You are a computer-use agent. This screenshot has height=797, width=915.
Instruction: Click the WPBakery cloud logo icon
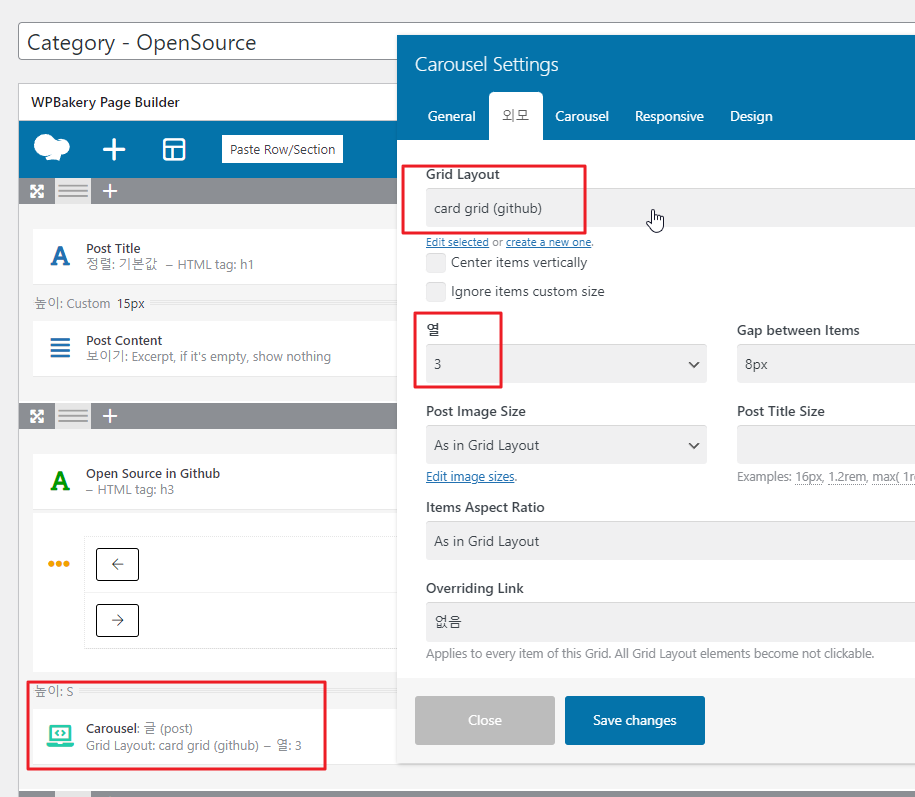[52, 148]
